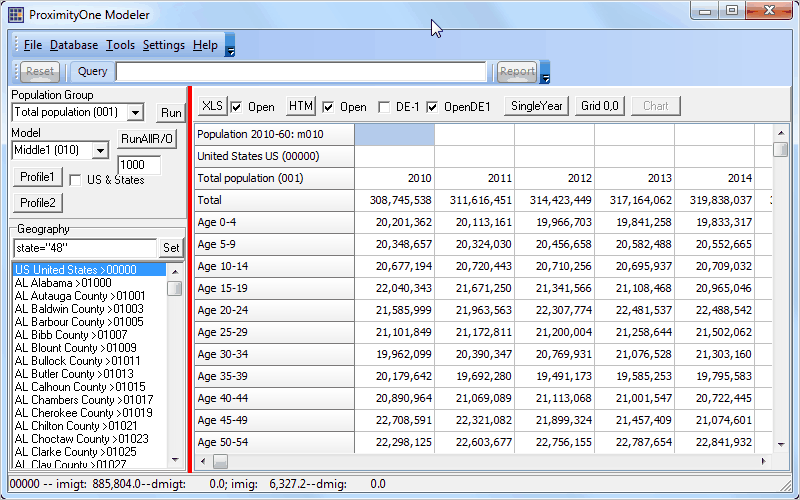The height and width of the screenshot is (500, 800).
Task: Click the Total 2010 cell 308,745,538
Action: tap(394, 200)
